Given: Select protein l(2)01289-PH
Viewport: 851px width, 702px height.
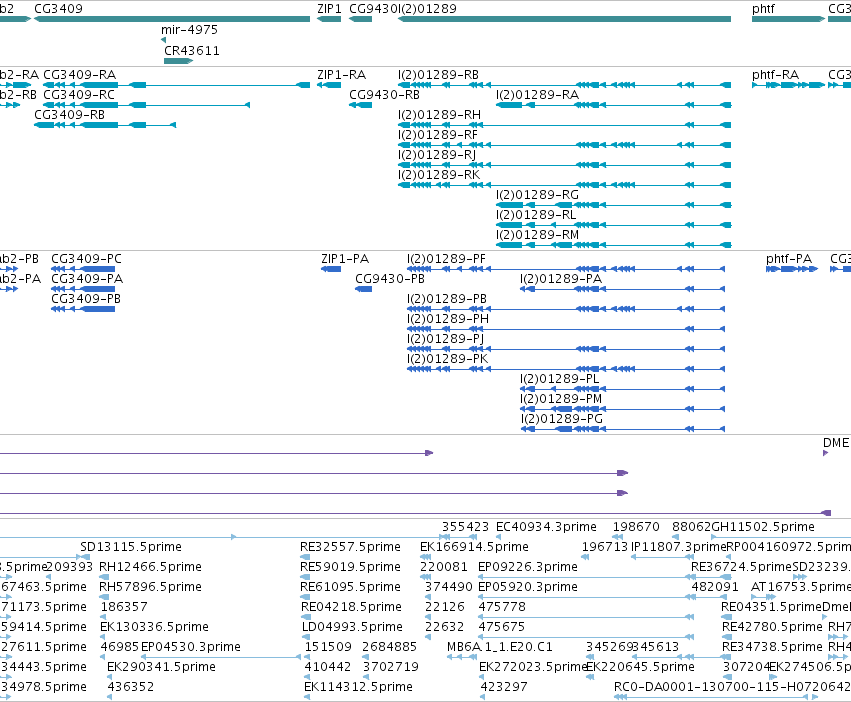Looking at the screenshot, I should (x=448, y=319).
